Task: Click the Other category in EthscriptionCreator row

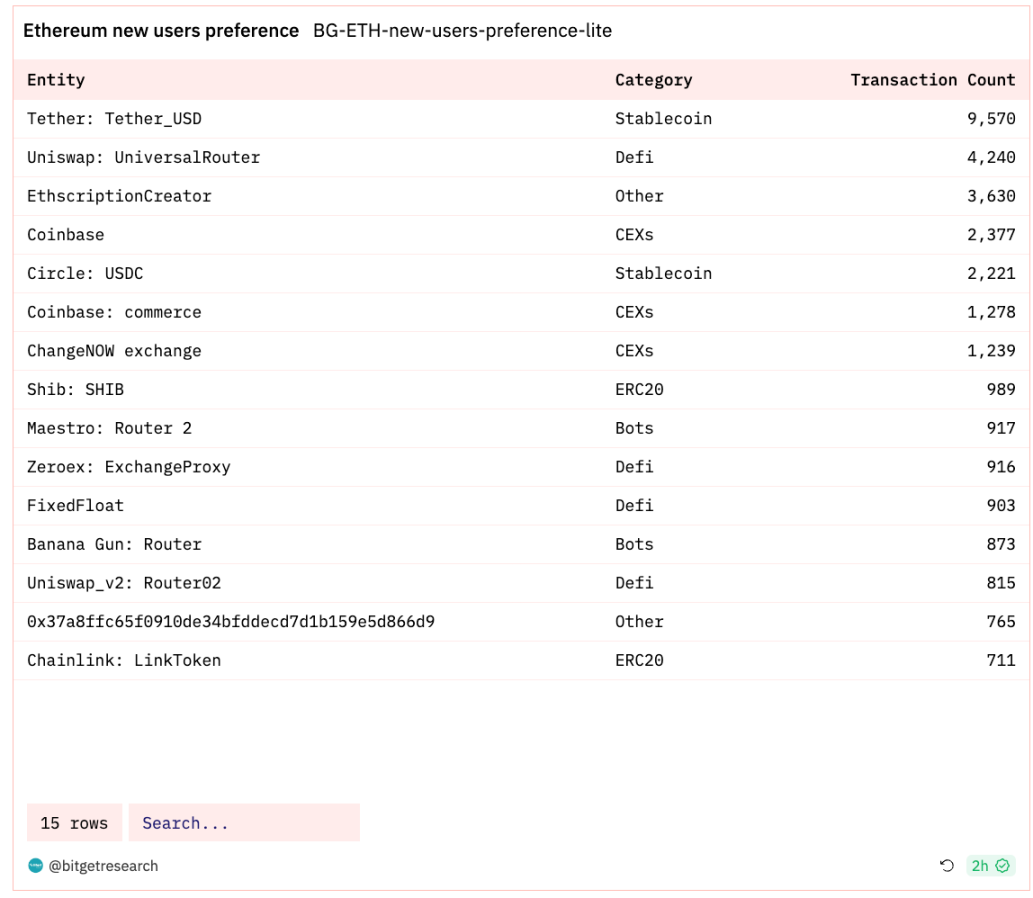Action: coord(639,196)
